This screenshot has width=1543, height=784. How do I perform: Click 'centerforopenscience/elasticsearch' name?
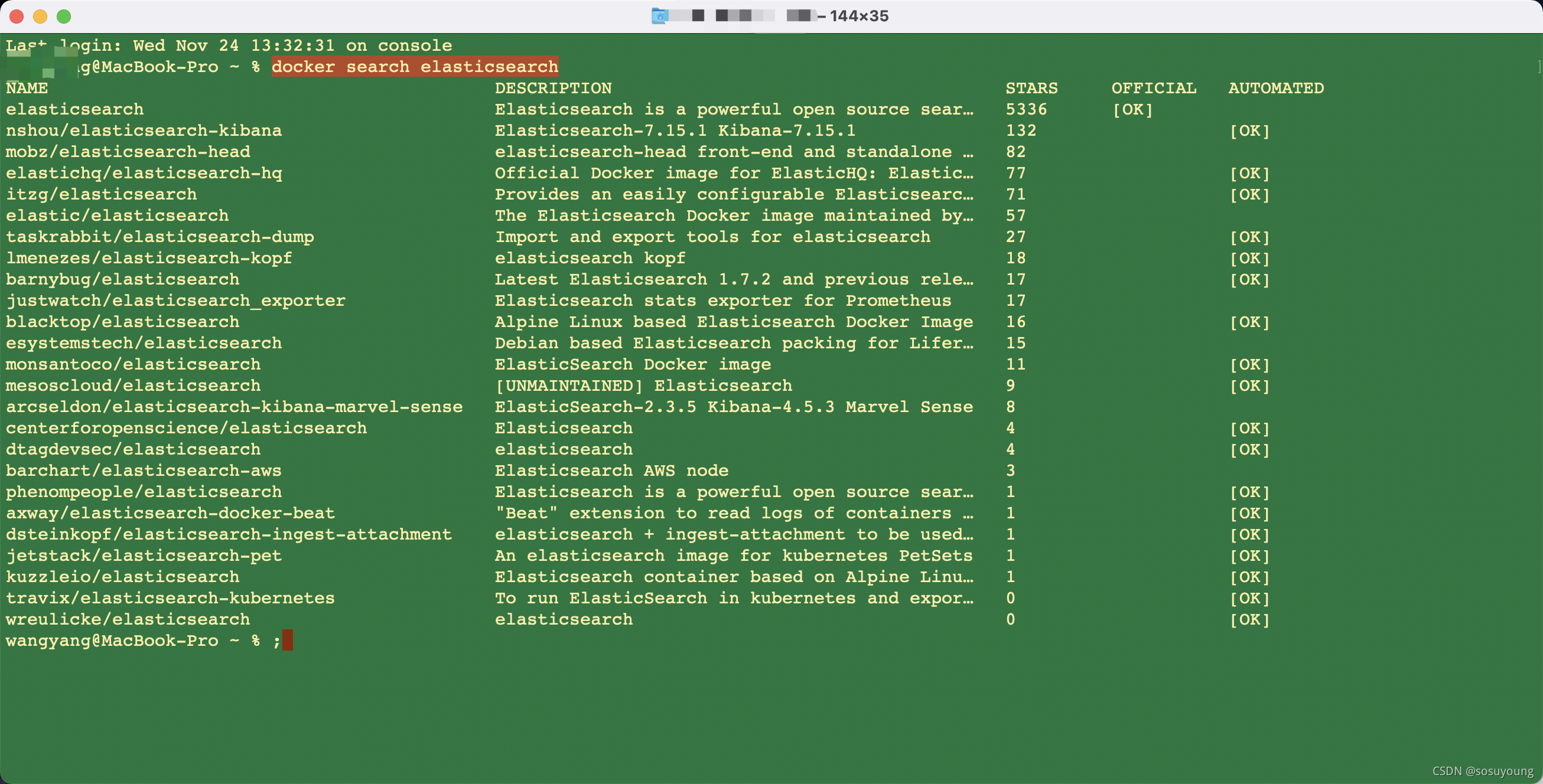coord(186,428)
